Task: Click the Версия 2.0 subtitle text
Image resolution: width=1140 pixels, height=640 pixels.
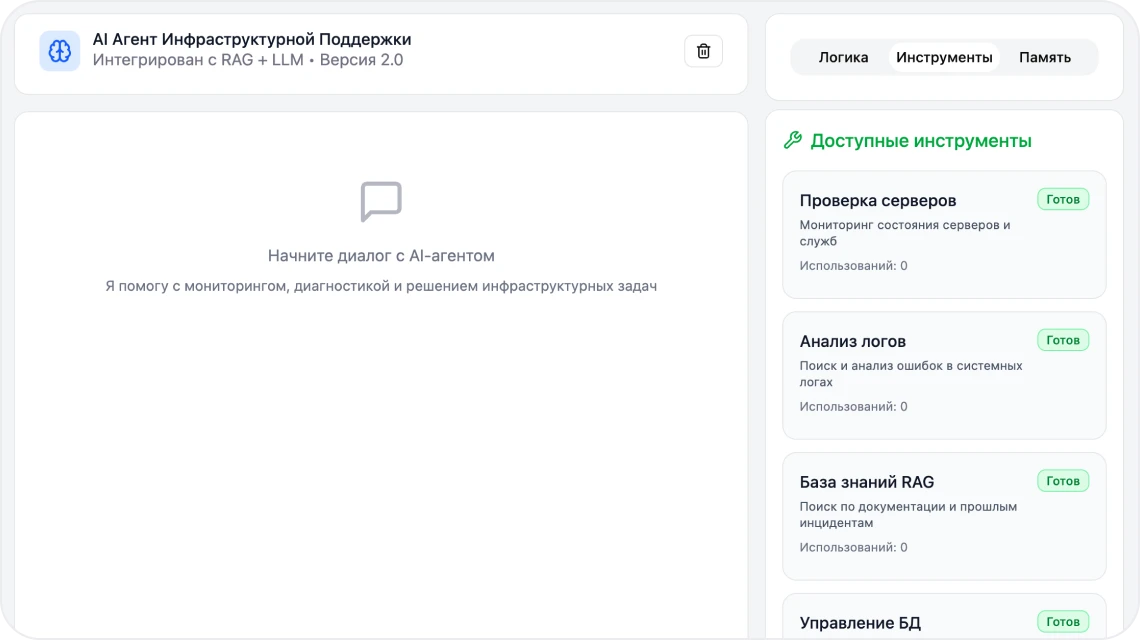Action: coord(361,61)
